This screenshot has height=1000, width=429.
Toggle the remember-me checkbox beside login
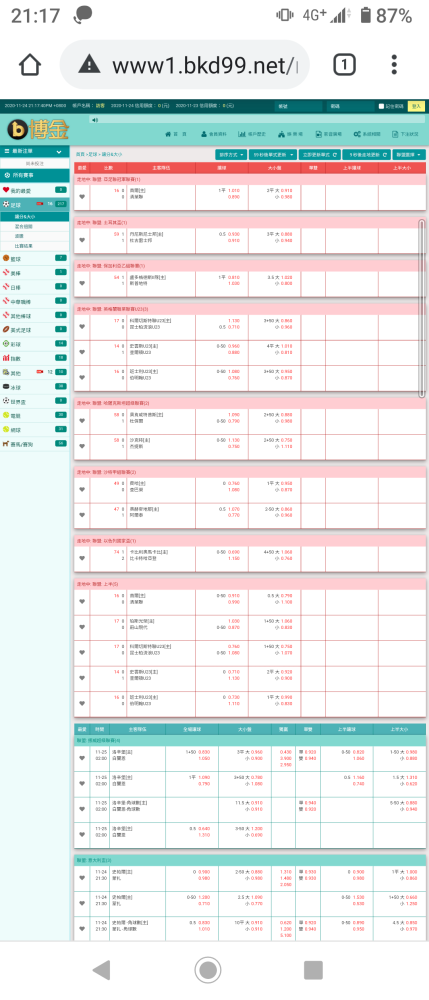click(381, 106)
